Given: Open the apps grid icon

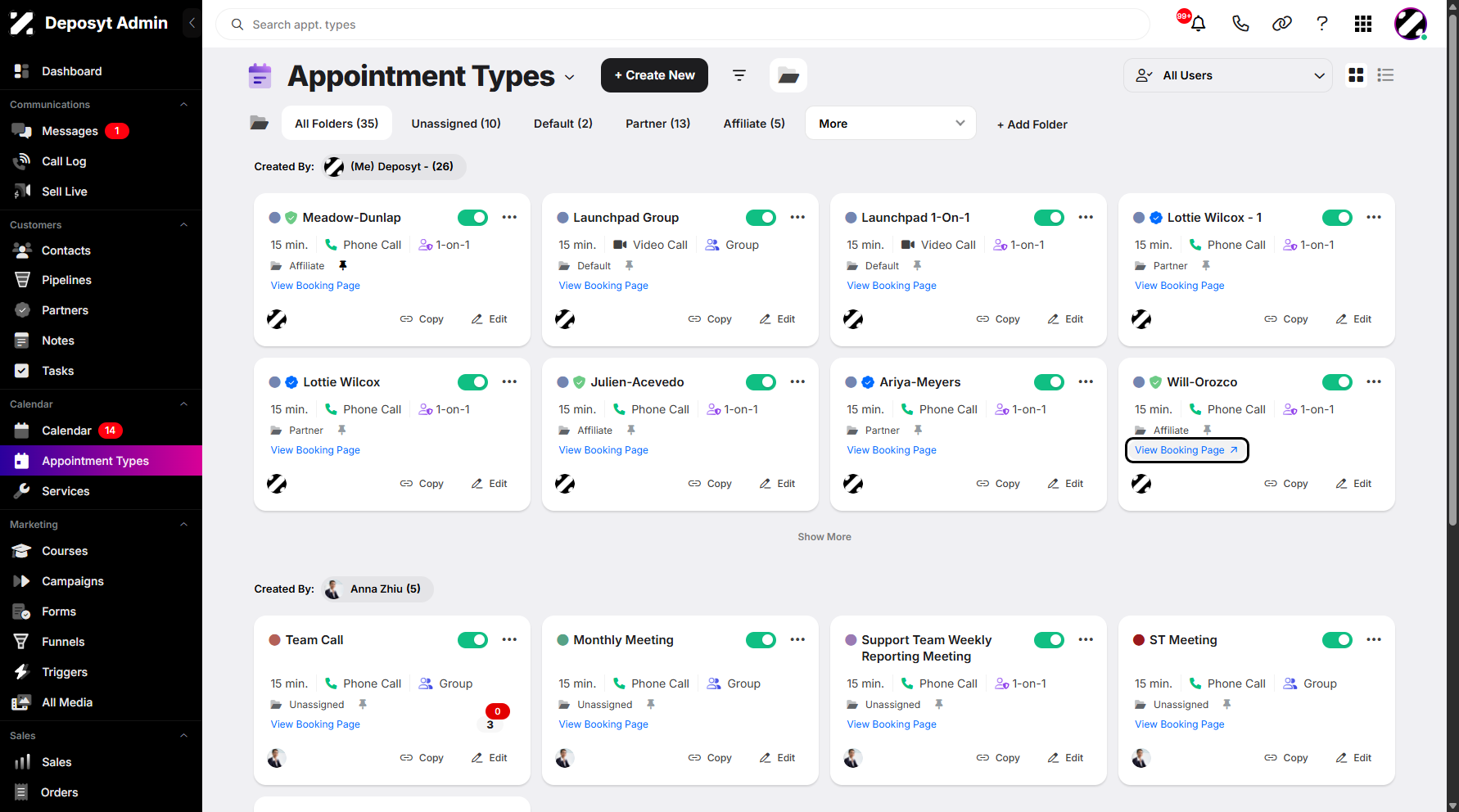Looking at the screenshot, I should click(x=1363, y=24).
